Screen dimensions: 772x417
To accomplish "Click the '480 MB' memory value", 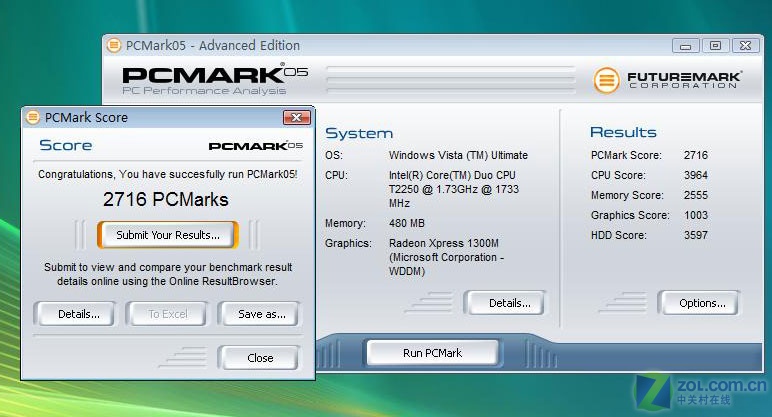I will (406, 223).
